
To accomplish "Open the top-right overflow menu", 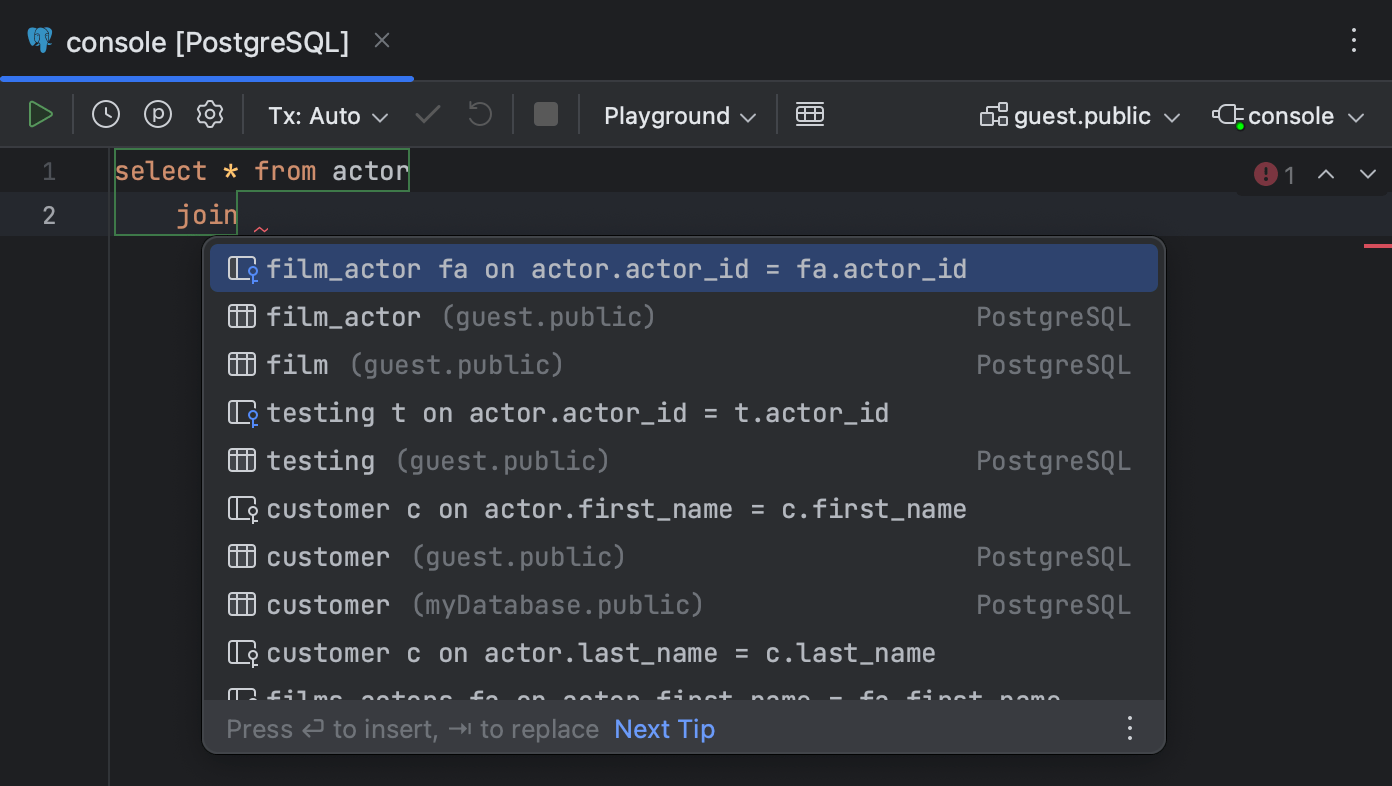I will (x=1354, y=41).
